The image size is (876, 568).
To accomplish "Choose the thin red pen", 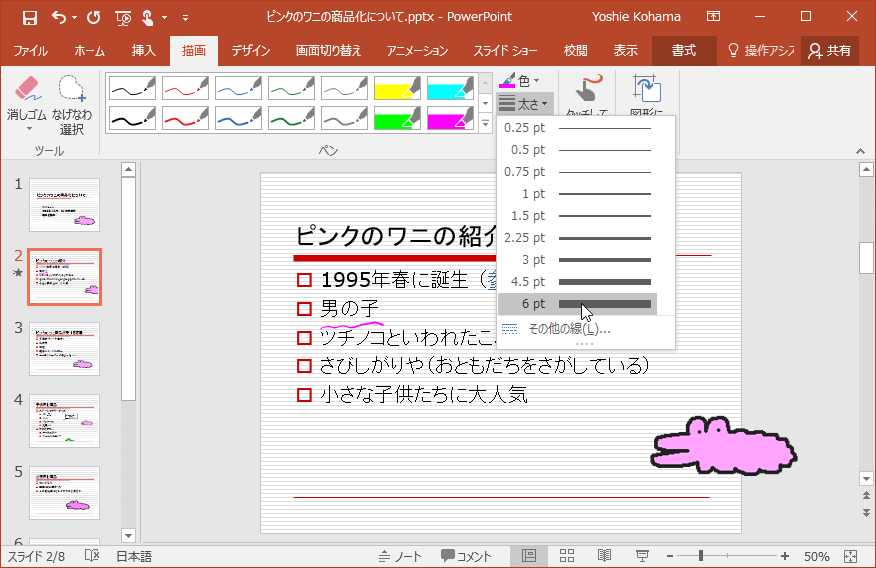I will tap(185, 88).
